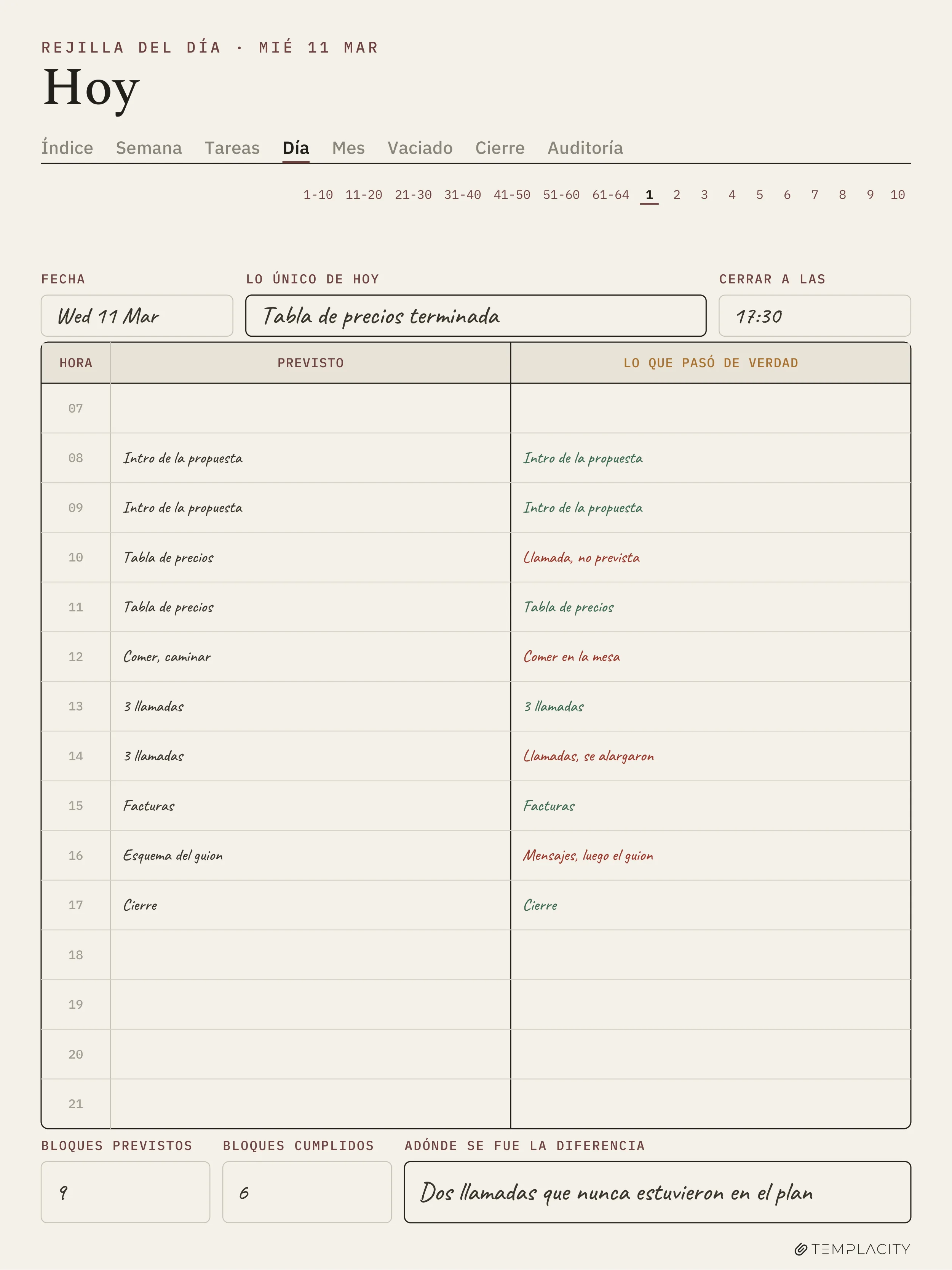Open the Mes tab

348,148
